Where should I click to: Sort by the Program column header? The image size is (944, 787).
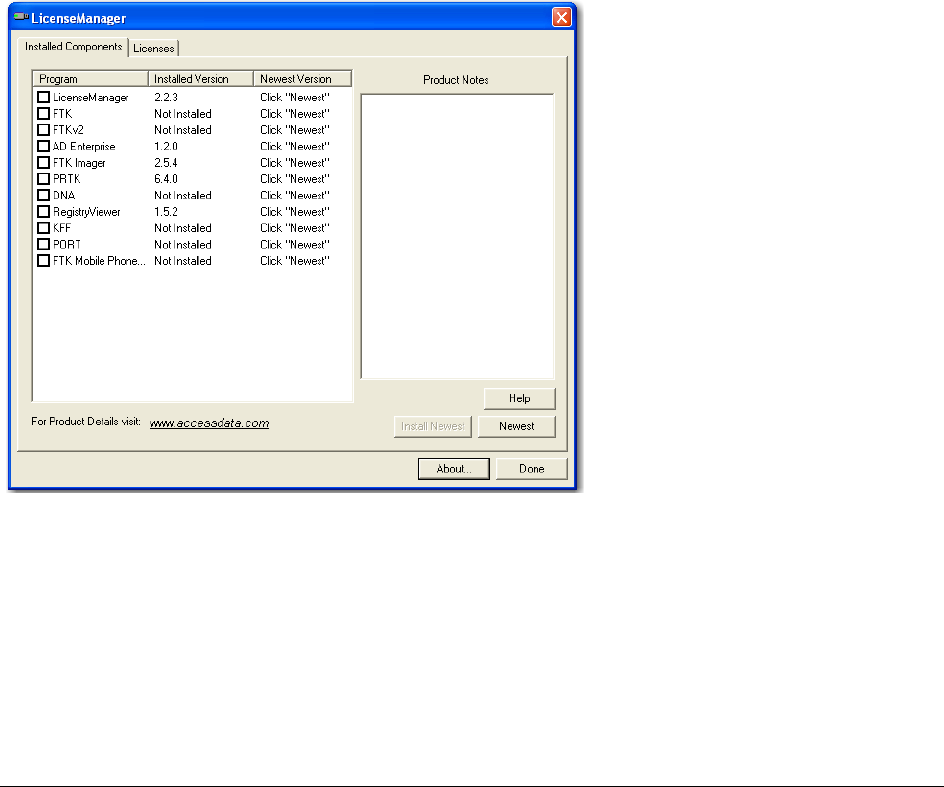90,79
